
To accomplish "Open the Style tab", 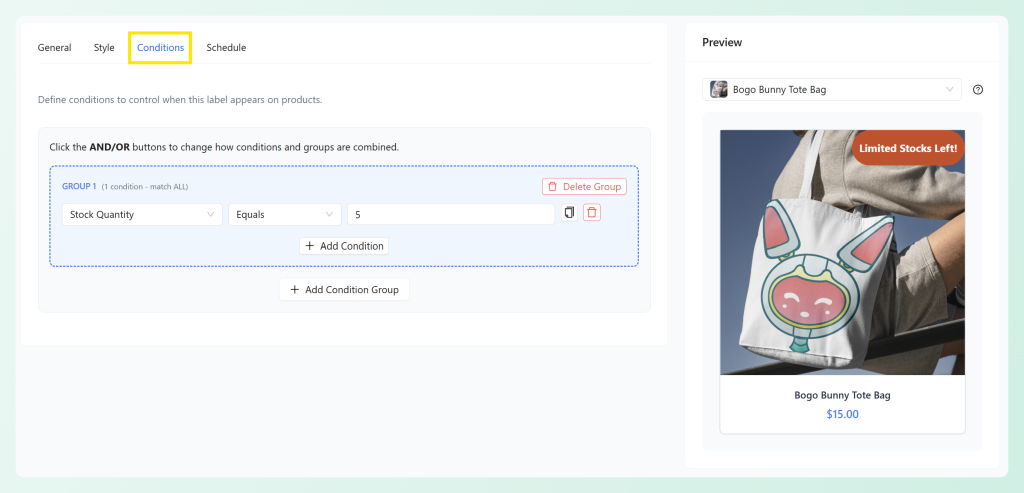I will pyautogui.click(x=104, y=48).
